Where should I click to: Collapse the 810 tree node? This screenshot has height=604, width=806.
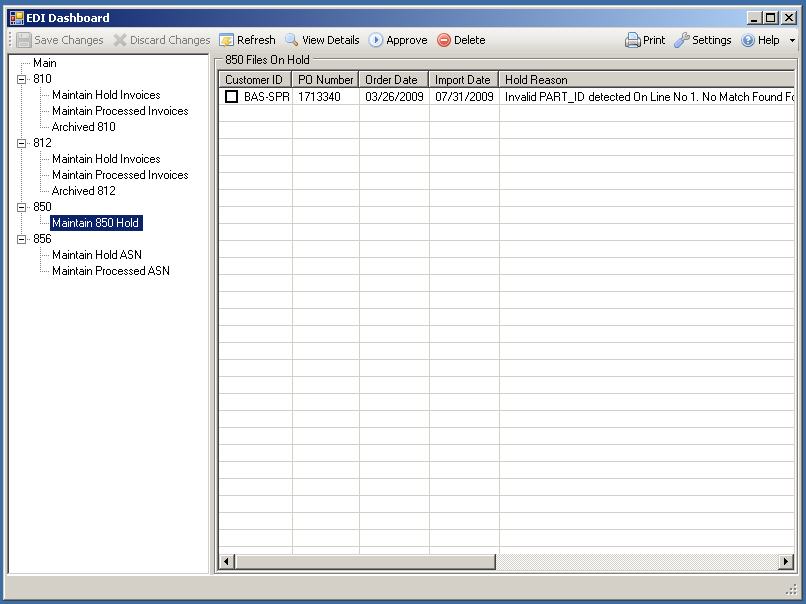(x=22, y=79)
